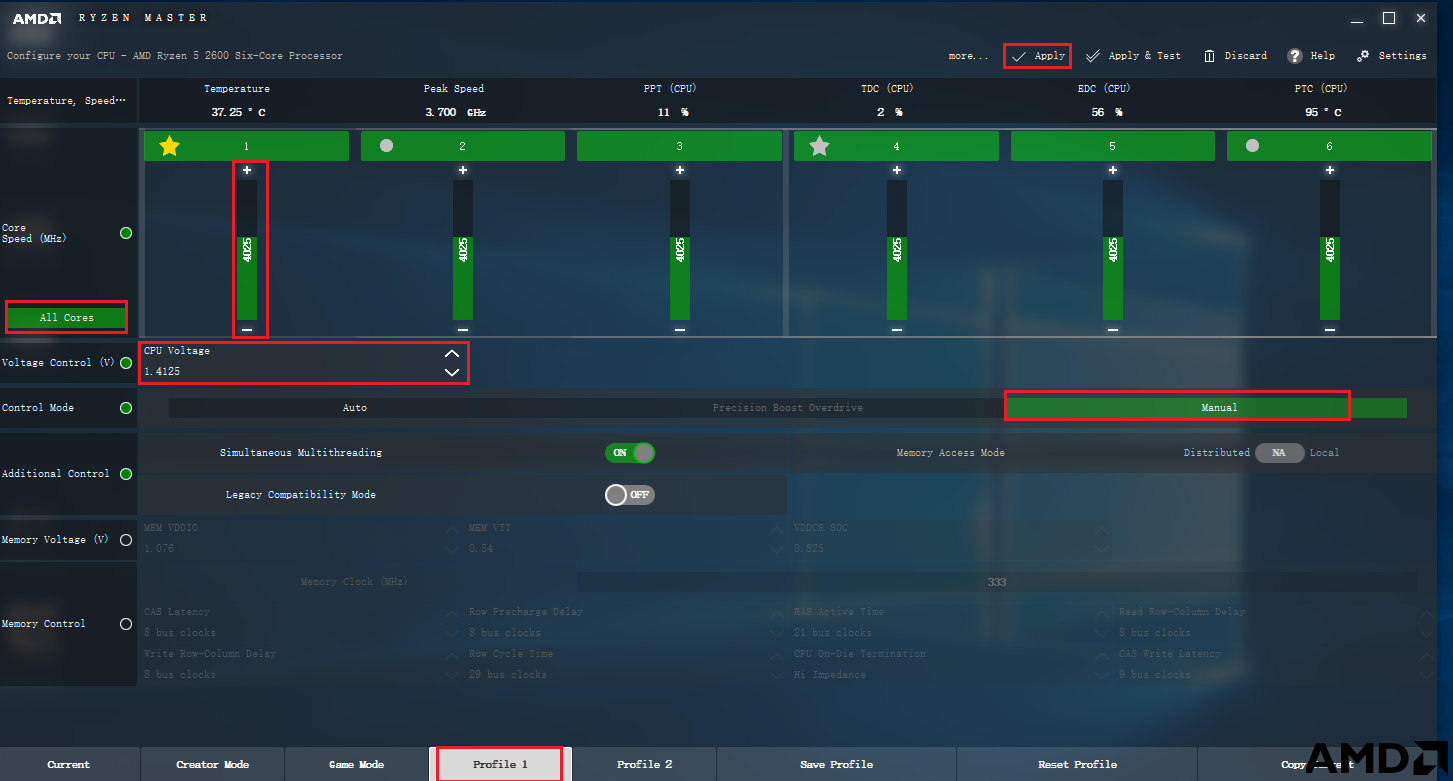The image size is (1453, 781).
Task: Select Profile 1 tab
Action: click(500, 764)
